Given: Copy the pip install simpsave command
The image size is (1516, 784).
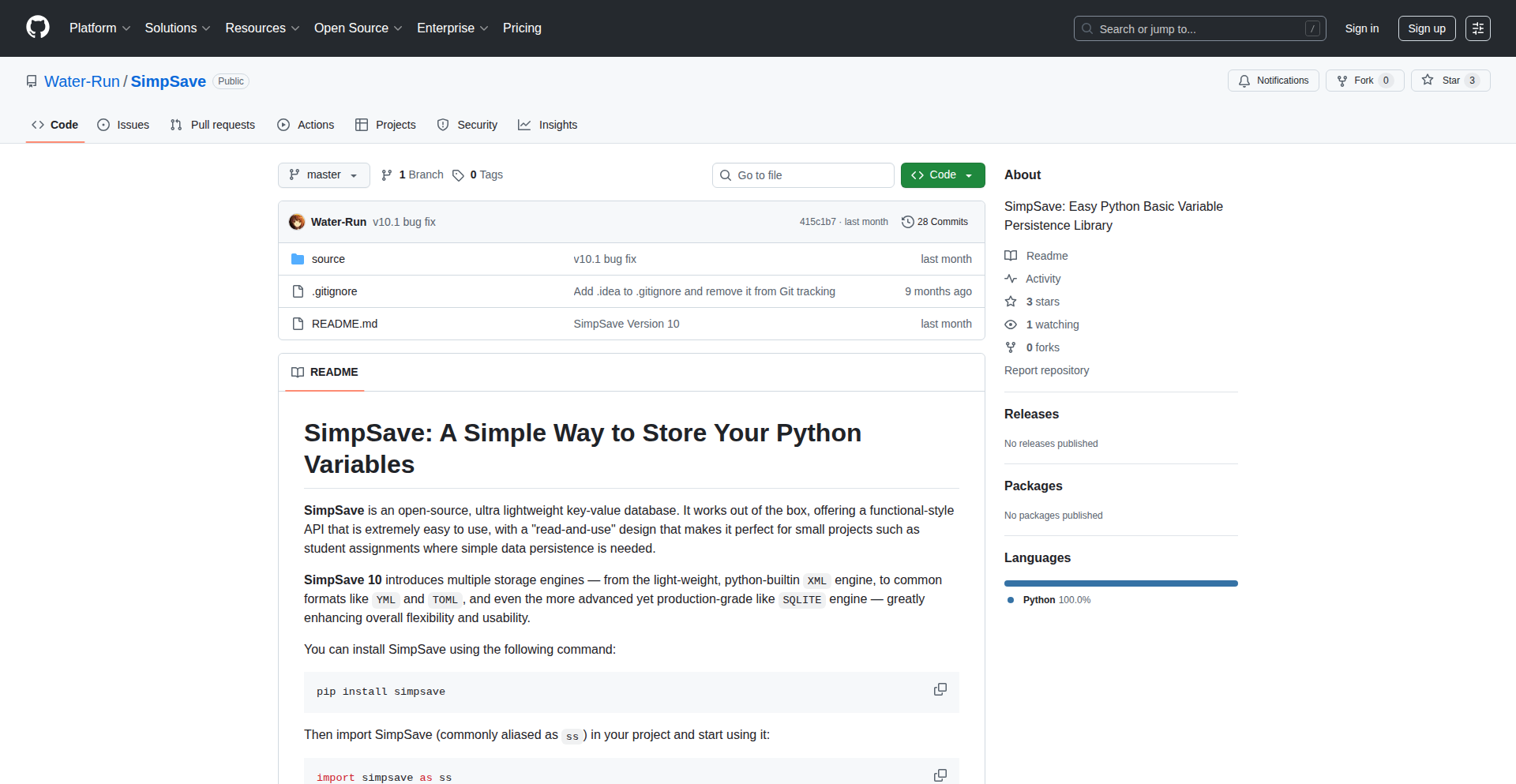Looking at the screenshot, I should 940,689.
